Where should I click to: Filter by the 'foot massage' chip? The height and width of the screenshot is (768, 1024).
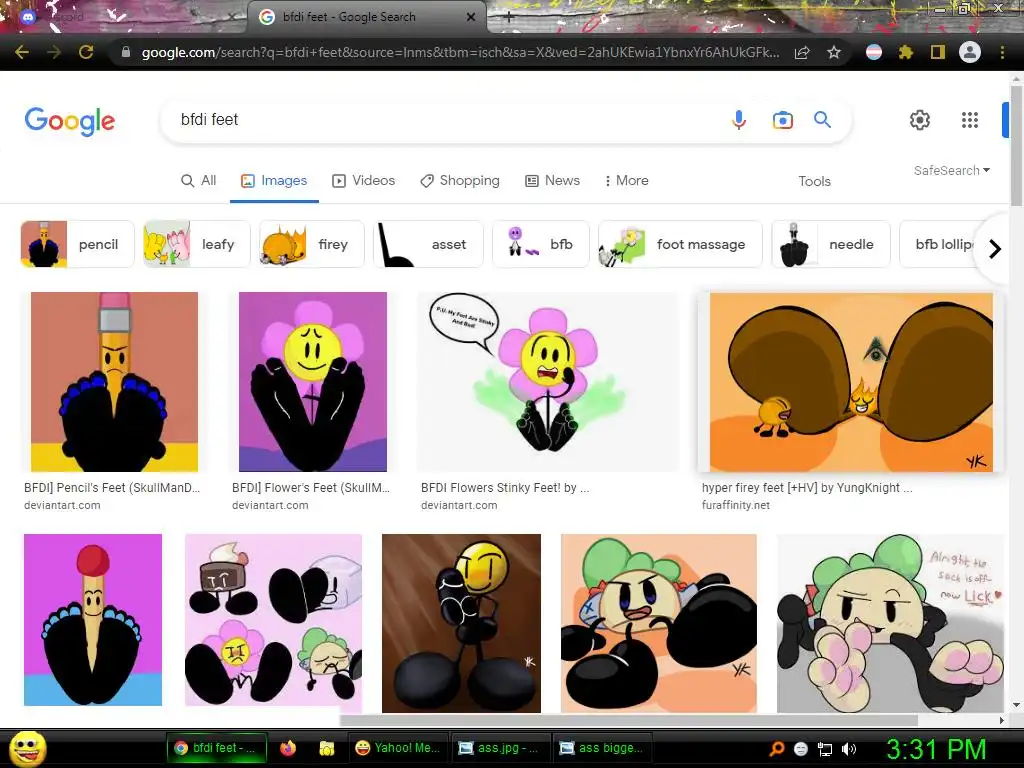coord(680,244)
